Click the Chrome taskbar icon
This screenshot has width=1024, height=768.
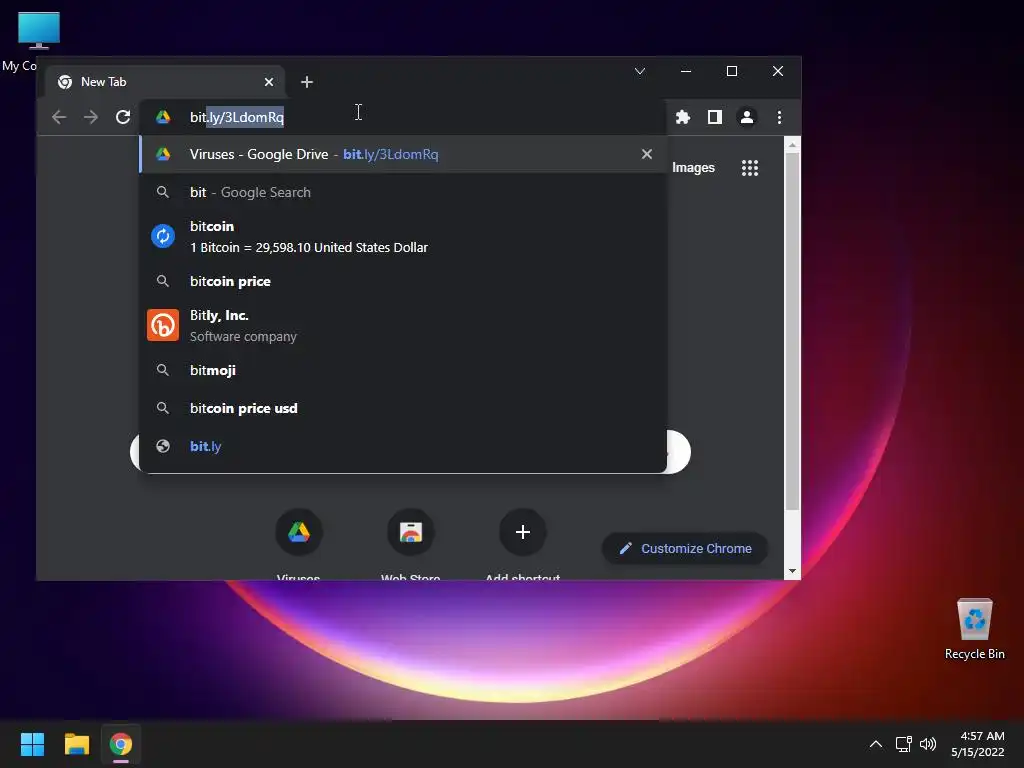tap(121, 744)
